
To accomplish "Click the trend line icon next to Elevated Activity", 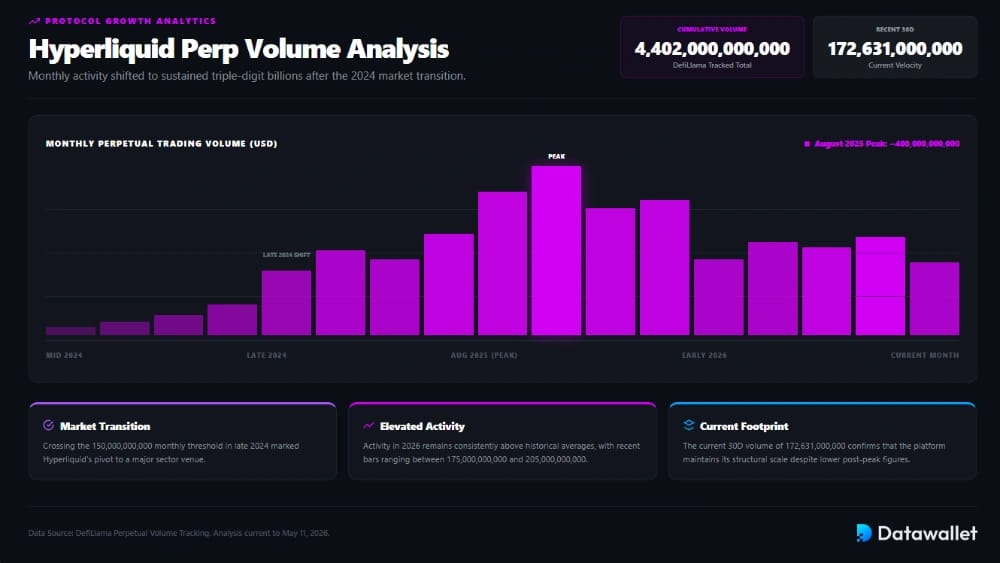I will tap(369, 425).
